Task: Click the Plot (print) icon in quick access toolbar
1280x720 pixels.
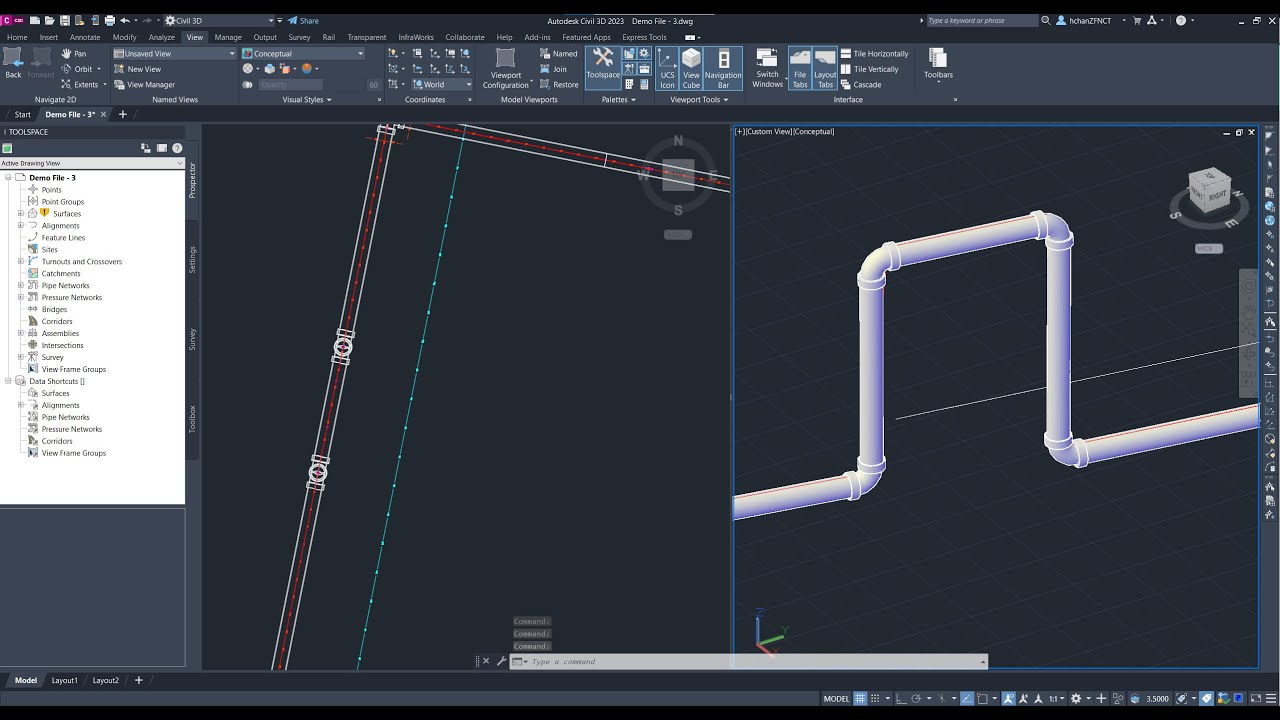Action: [109, 20]
